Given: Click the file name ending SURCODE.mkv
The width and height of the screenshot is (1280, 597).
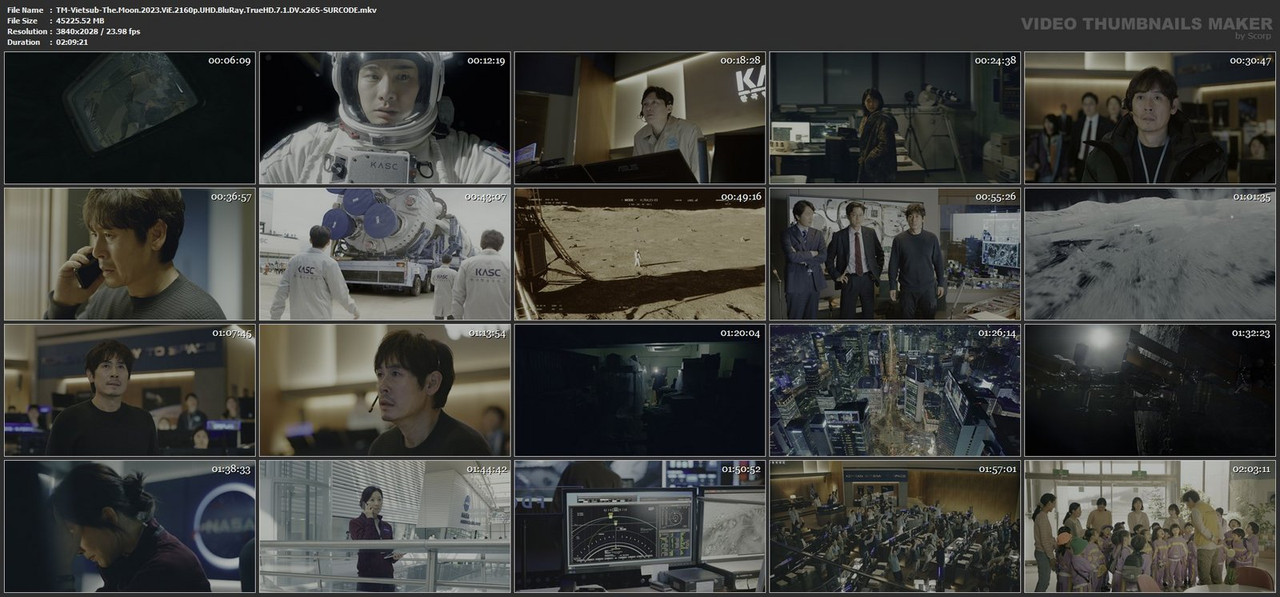Looking at the screenshot, I should (x=217, y=9).
